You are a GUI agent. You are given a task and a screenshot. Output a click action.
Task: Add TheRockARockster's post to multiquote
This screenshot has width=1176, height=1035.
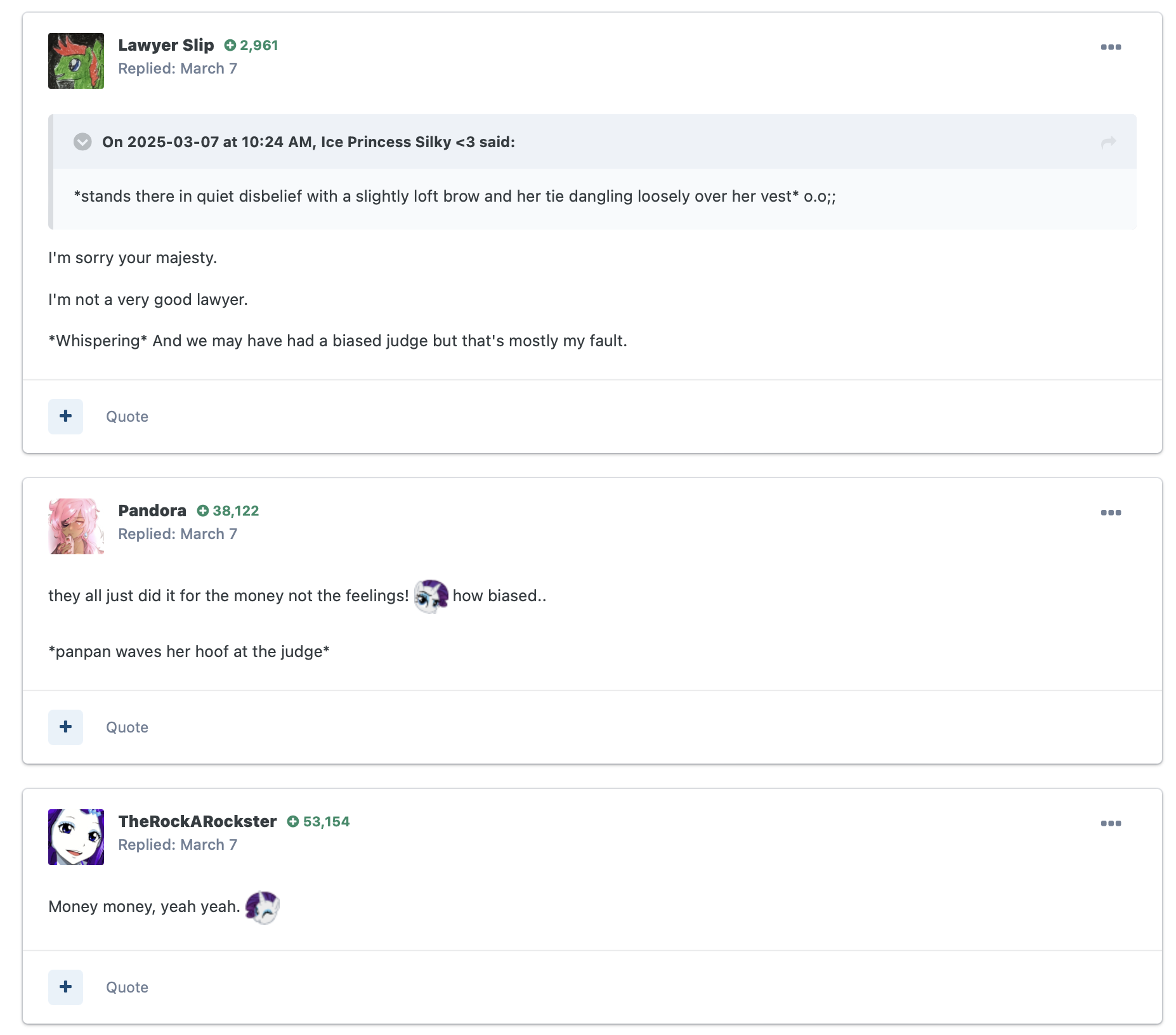point(65,987)
